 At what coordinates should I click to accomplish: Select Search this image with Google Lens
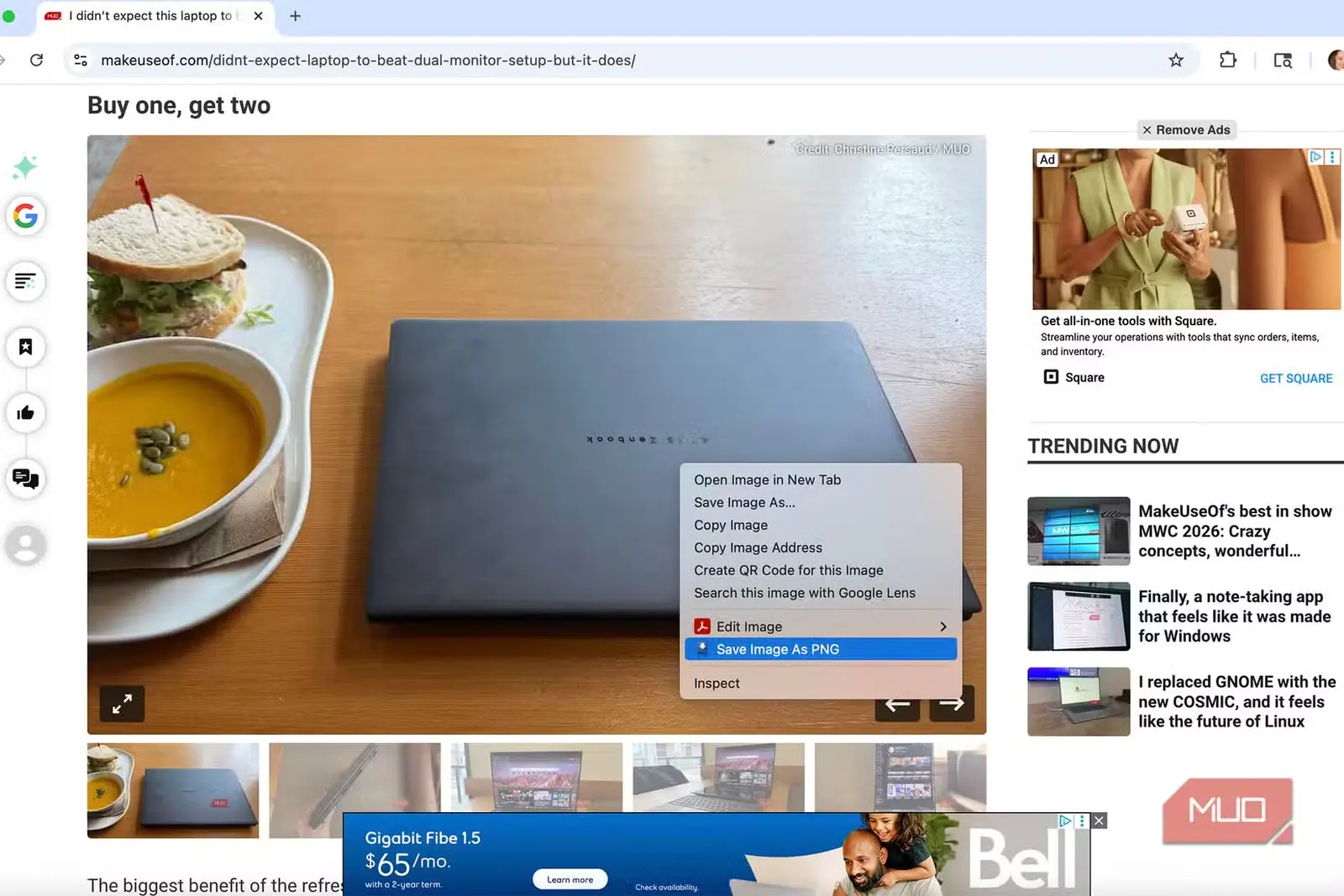[x=805, y=593]
